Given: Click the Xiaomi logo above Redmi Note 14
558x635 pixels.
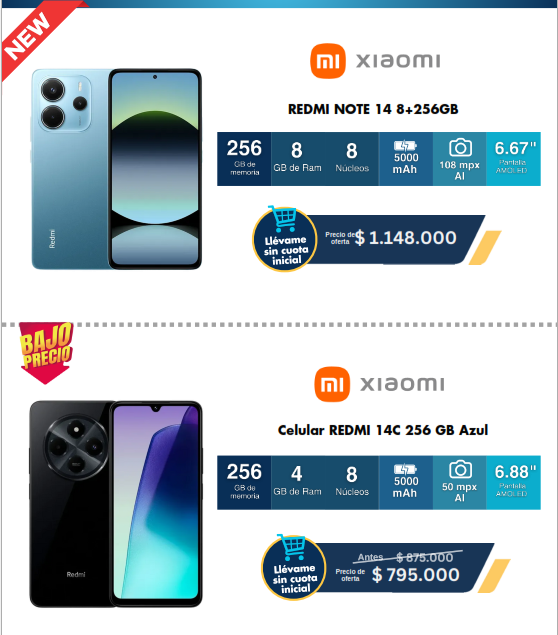Looking at the screenshot, I should tap(375, 61).
